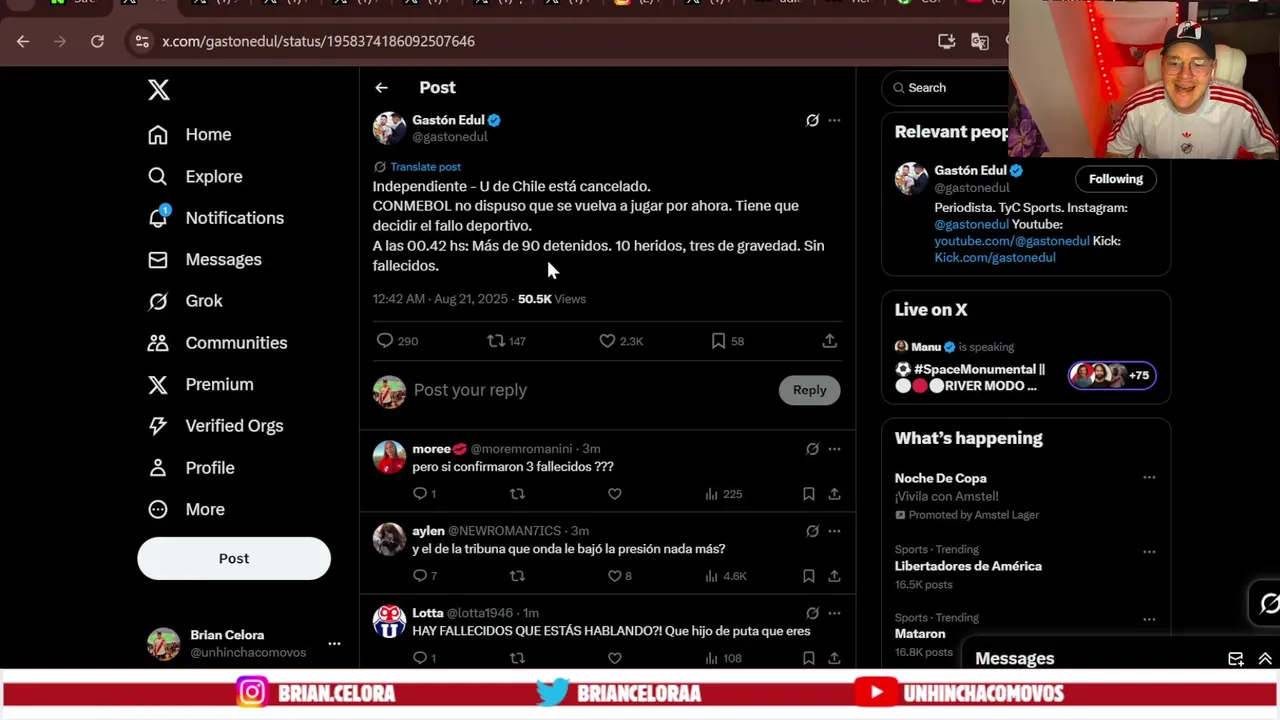The height and width of the screenshot is (720, 1280).
Task: Click the browser address bar URL
Action: (x=318, y=41)
